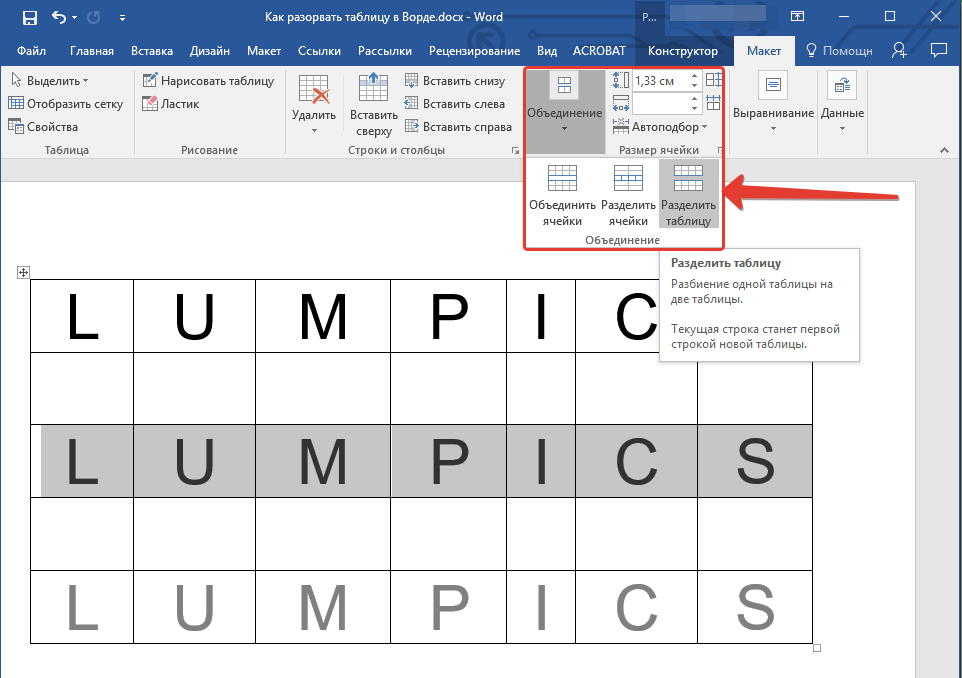
Task: Click the Save icon in title bar
Action: pyautogui.click(x=29, y=17)
